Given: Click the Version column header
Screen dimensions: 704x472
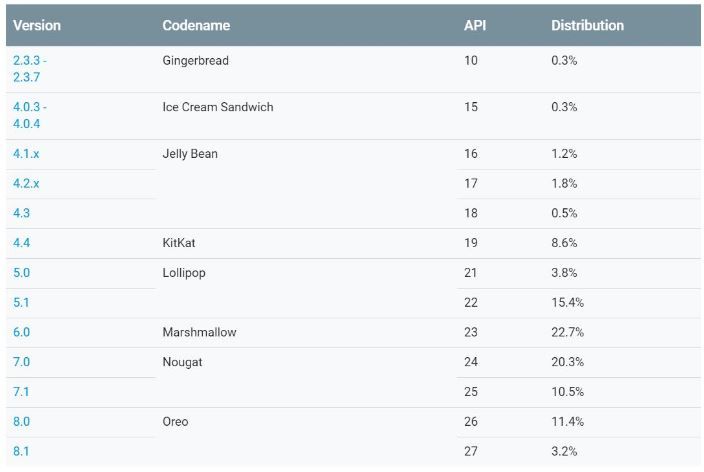Looking at the screenshot, I should tap(37, 26).
